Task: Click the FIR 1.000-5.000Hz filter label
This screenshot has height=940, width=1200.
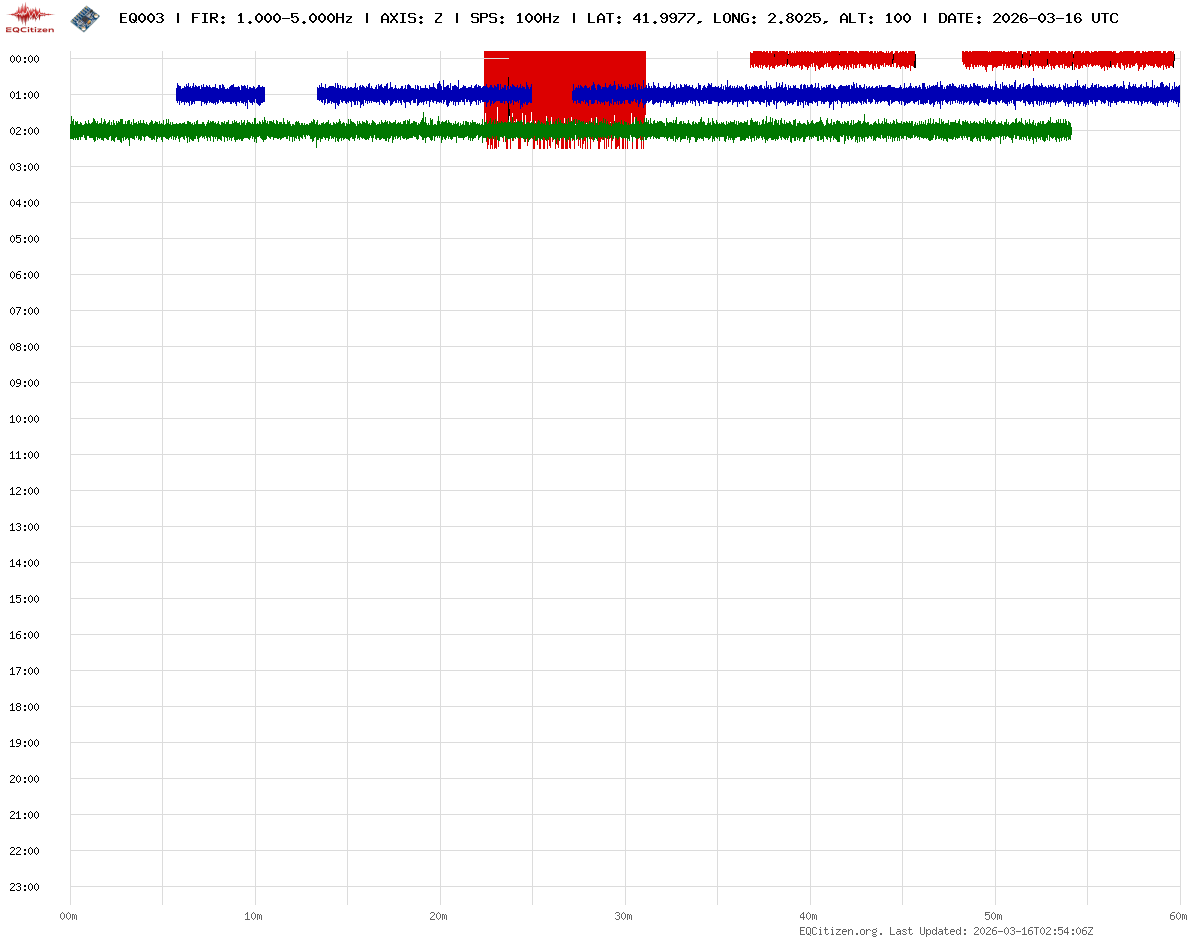Action: (x=270, y=18)
